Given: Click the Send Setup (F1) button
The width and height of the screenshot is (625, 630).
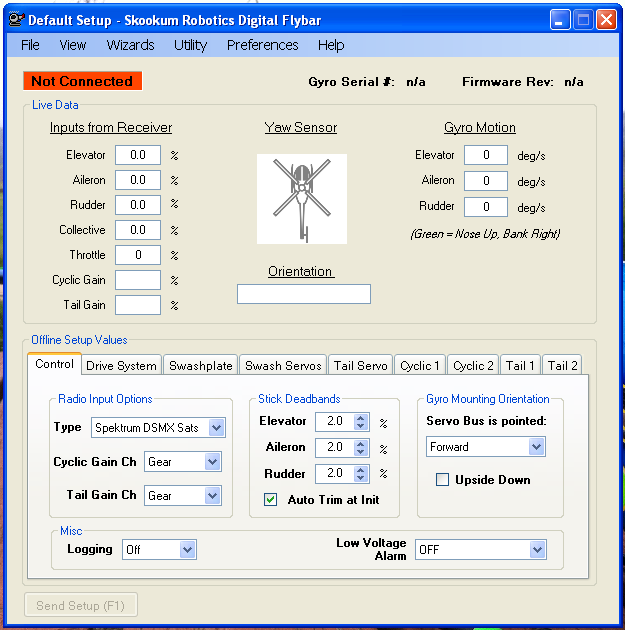Looking at the screenshot, I should 81,605.
